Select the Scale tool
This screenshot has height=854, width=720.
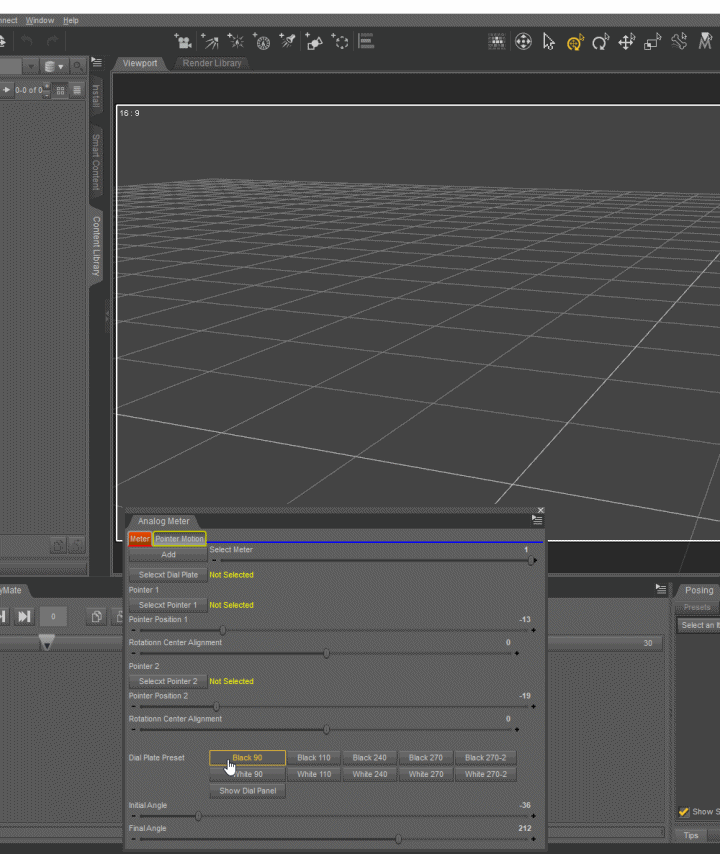click(652, 42)
